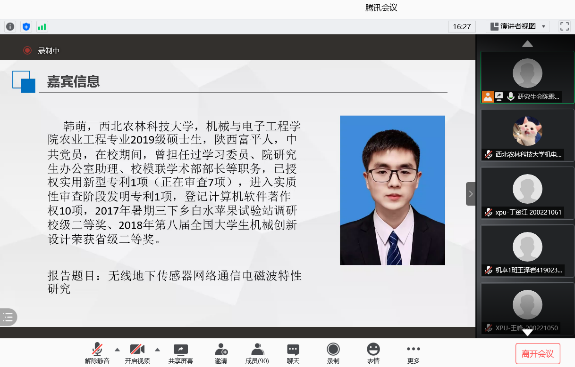Start screen sharing (共享屏幕)
The height and width of the screenshot is (367, 575).
(x=180, y=353)
